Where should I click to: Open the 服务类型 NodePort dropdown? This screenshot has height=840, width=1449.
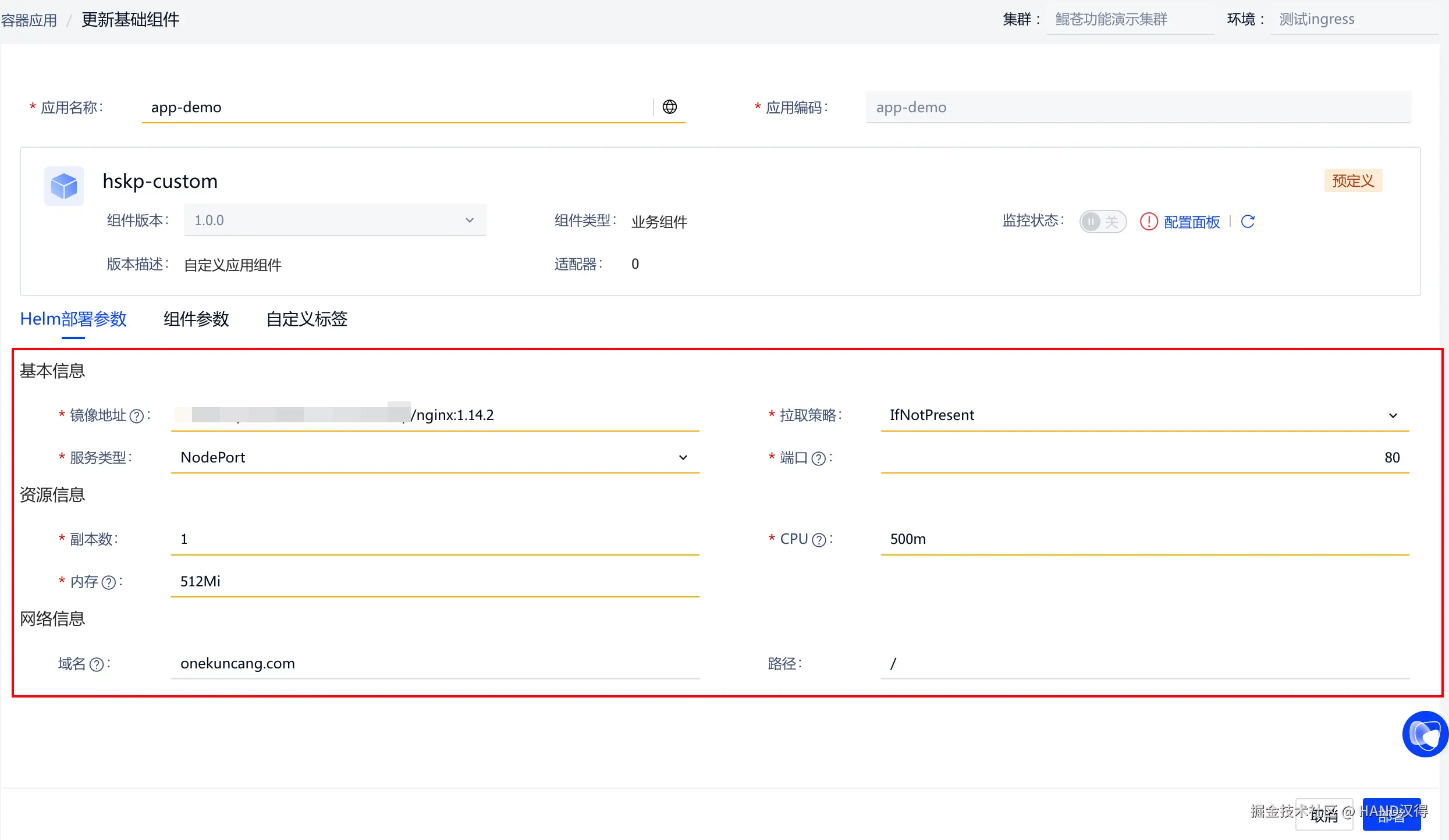pyautogui.click(x=434, y=458)
